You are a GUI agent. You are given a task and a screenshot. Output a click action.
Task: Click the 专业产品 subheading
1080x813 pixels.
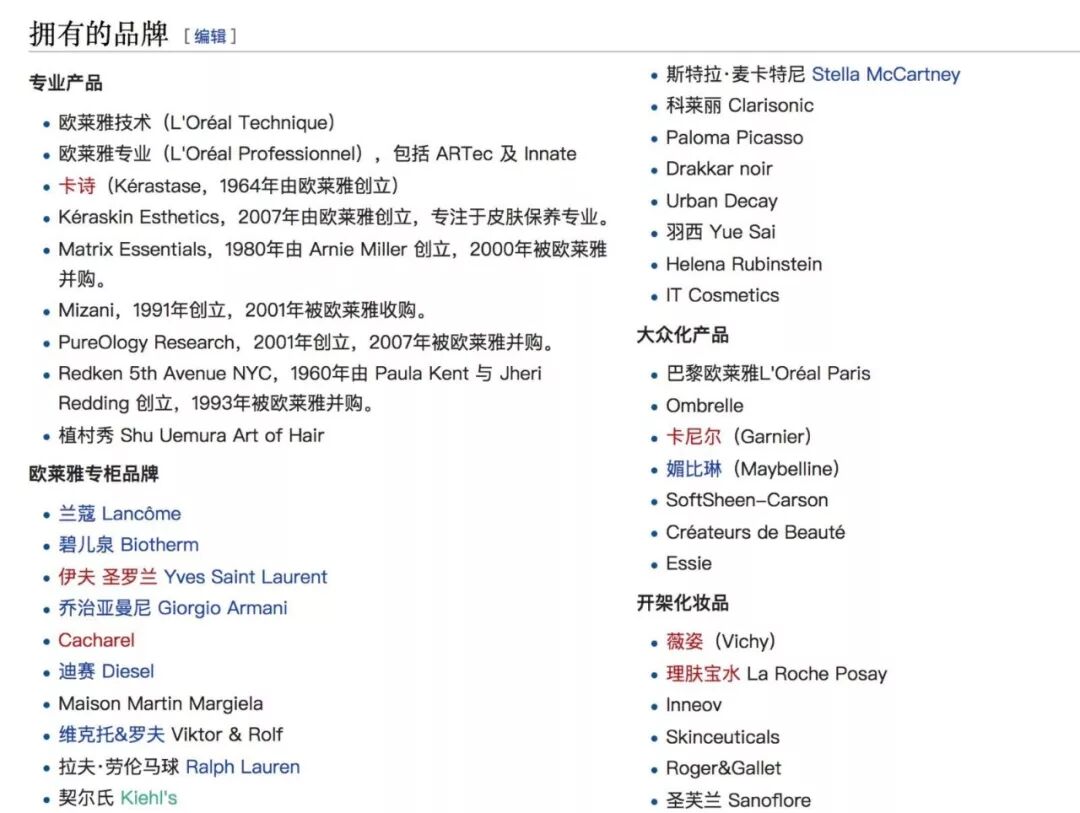click(65, 83)
